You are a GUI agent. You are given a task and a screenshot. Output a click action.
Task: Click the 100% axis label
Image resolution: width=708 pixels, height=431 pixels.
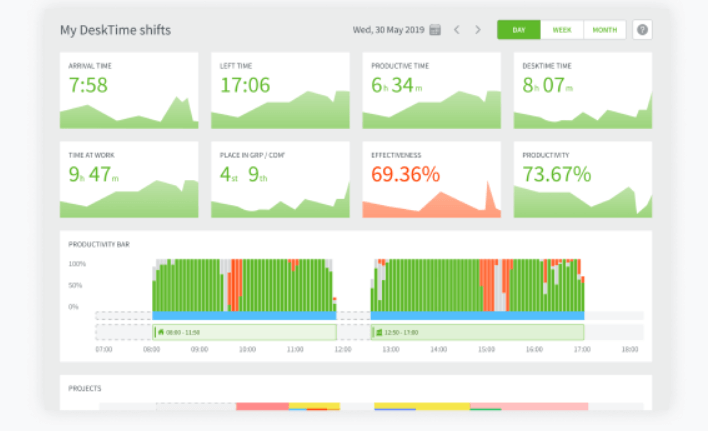pos(77,264)
